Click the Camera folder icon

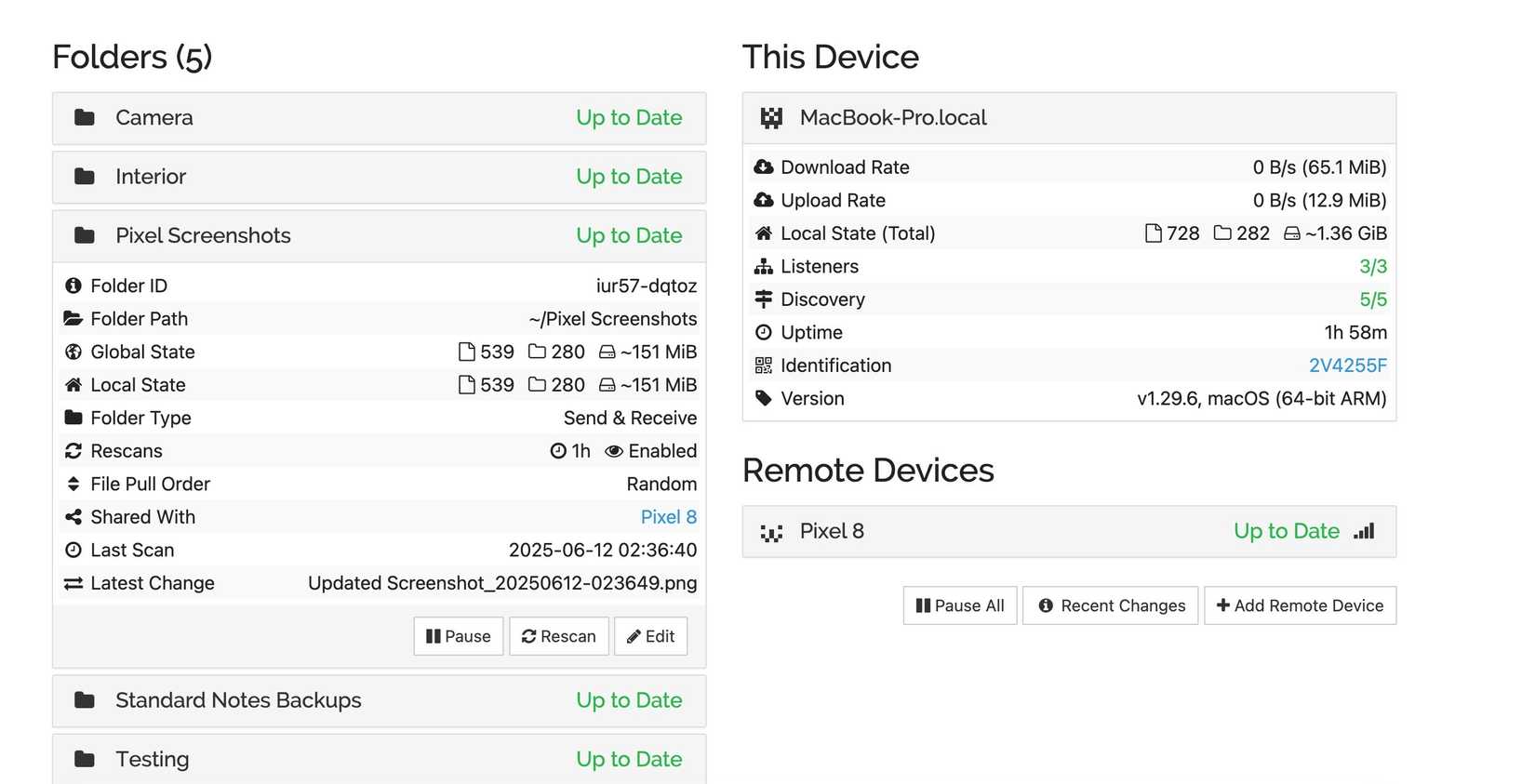pyautogui.click(x=85, y=118)
